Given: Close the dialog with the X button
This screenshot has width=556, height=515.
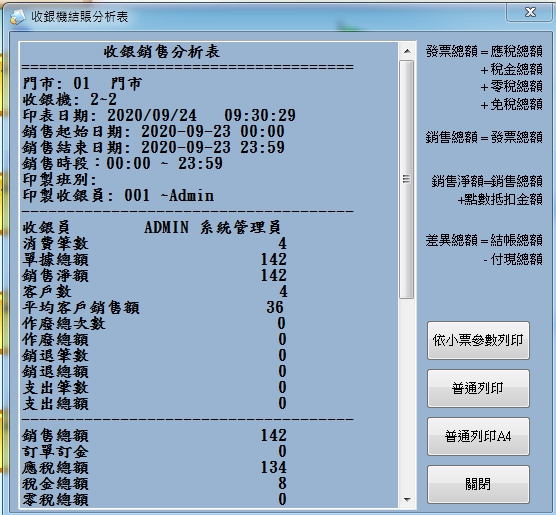Looking at the screenshot, I should click(530, 12).
